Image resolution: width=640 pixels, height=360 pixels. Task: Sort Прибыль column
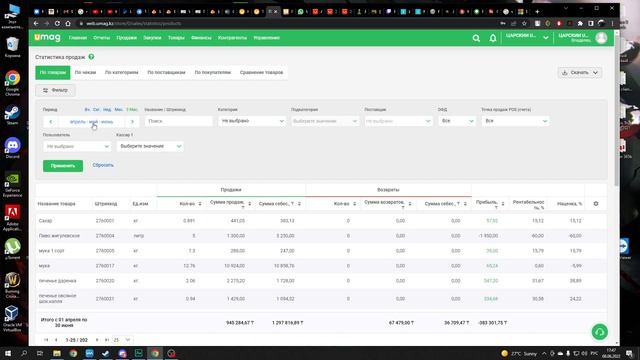pyautogui.click(x=503, y=204)
